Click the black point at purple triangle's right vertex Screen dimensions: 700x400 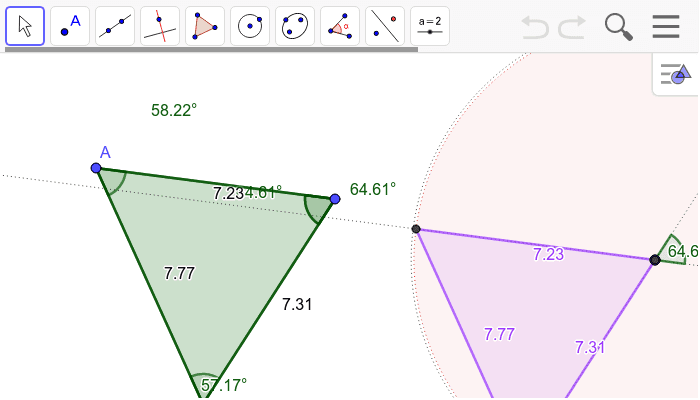pyautogui.click(x=655, y=260)
